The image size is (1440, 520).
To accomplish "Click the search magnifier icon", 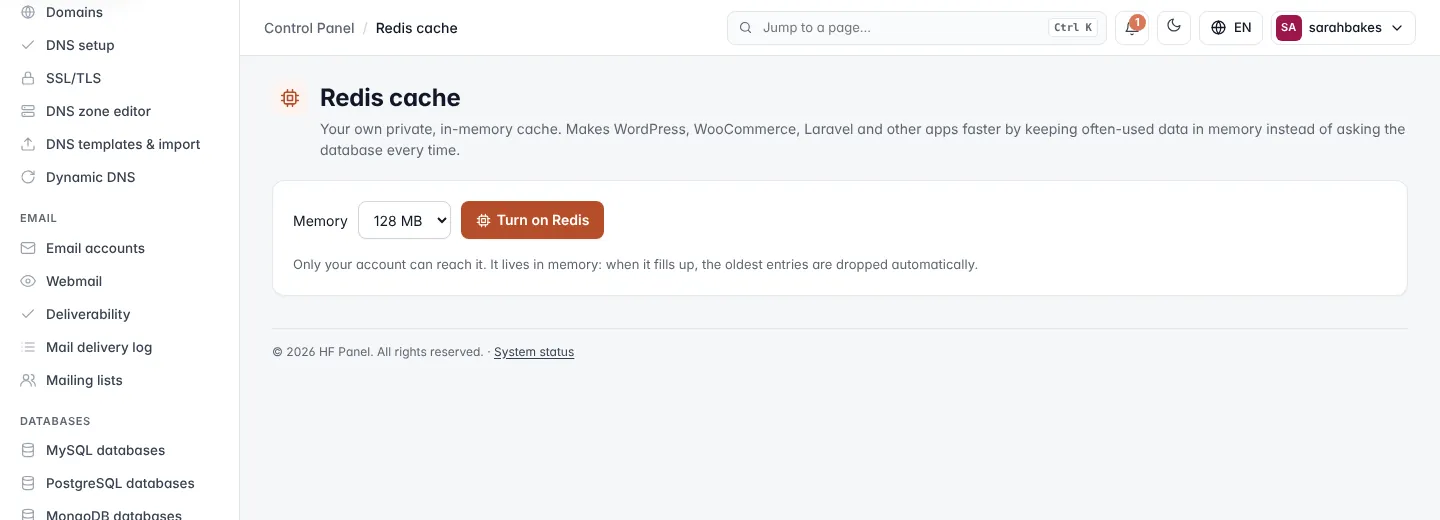I will click(745, 28).
